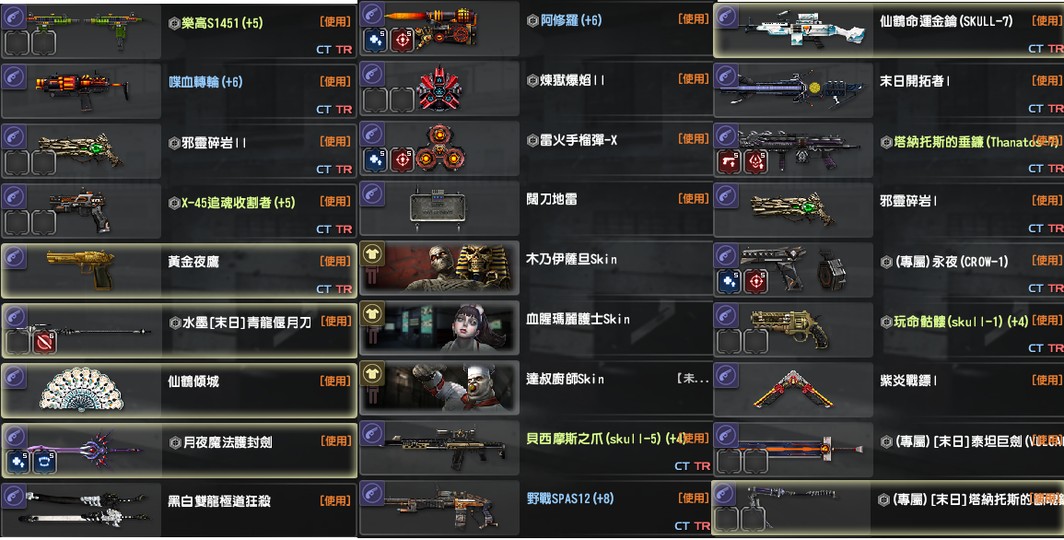
Task: Click 使用 next to 阿修羅 (+6)
Action: pos(694,20)
